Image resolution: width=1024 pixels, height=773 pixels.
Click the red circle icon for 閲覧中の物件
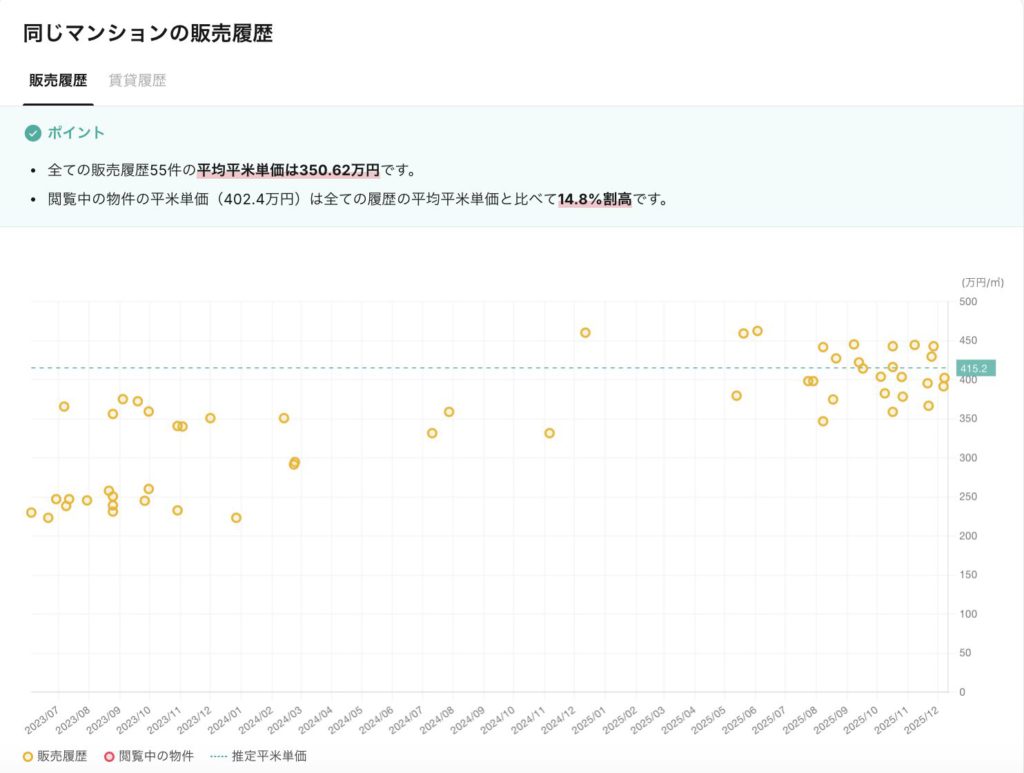(x=110, y=756)
